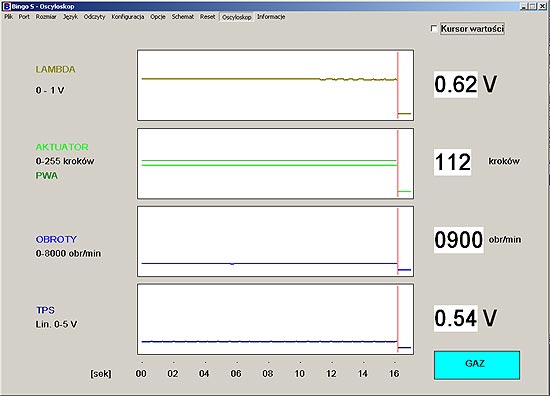Select the Reset menu item
This screenshot has height=396, width=550.
pos(208,17)
